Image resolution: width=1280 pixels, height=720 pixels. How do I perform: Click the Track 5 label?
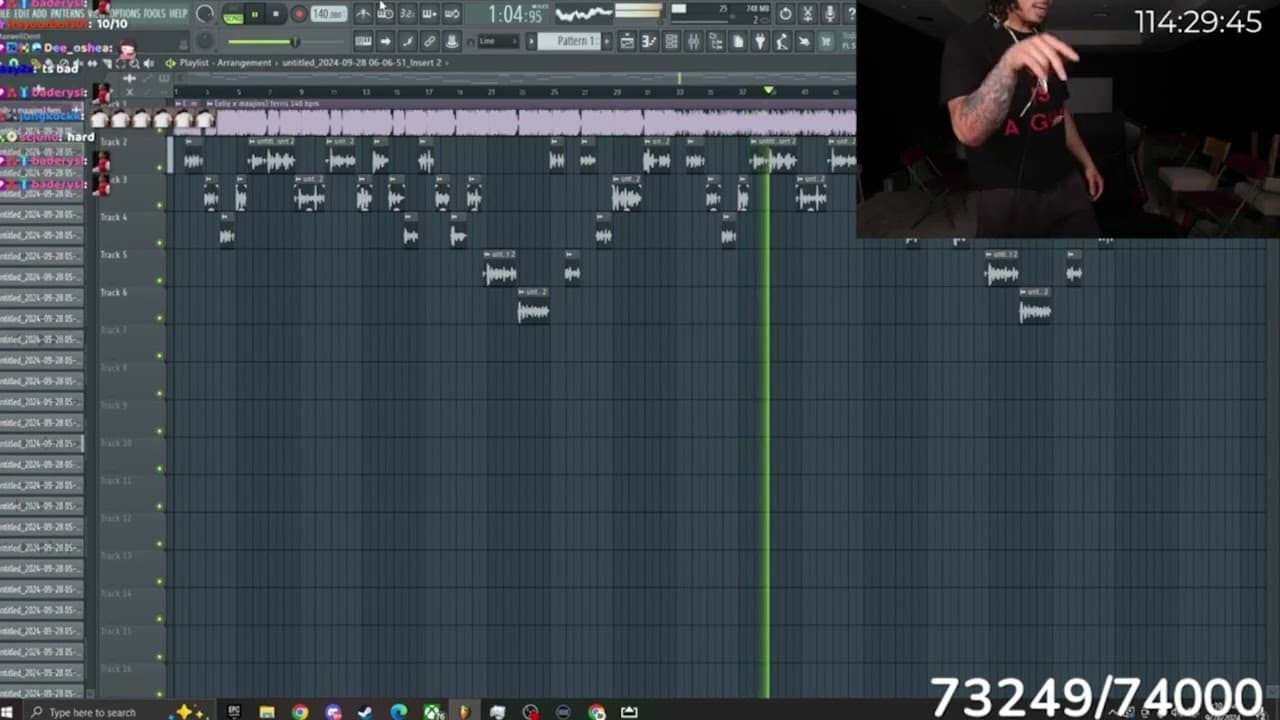pyautogui.click(x=113, y=255)
